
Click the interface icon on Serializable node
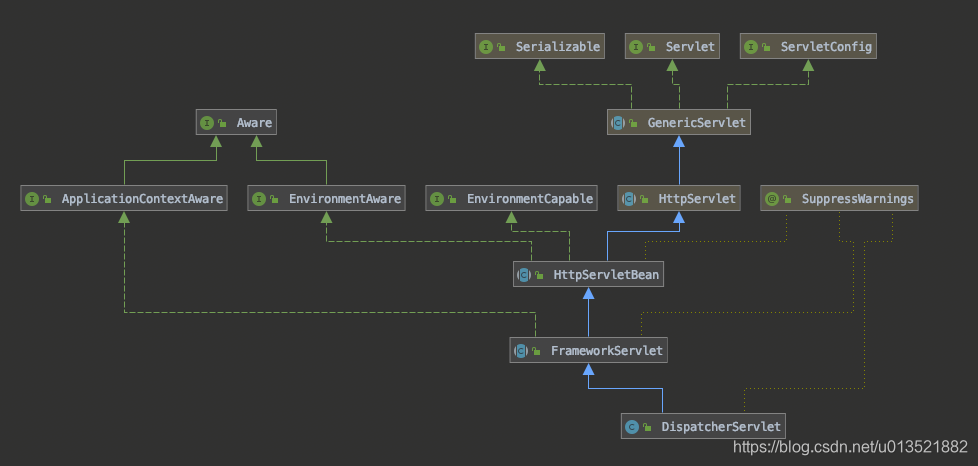[x=486, y=47]
